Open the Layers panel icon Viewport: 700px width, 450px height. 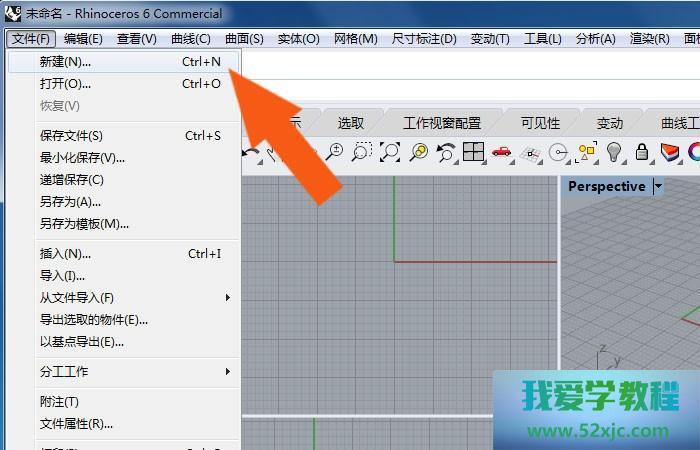coord(670,152)
